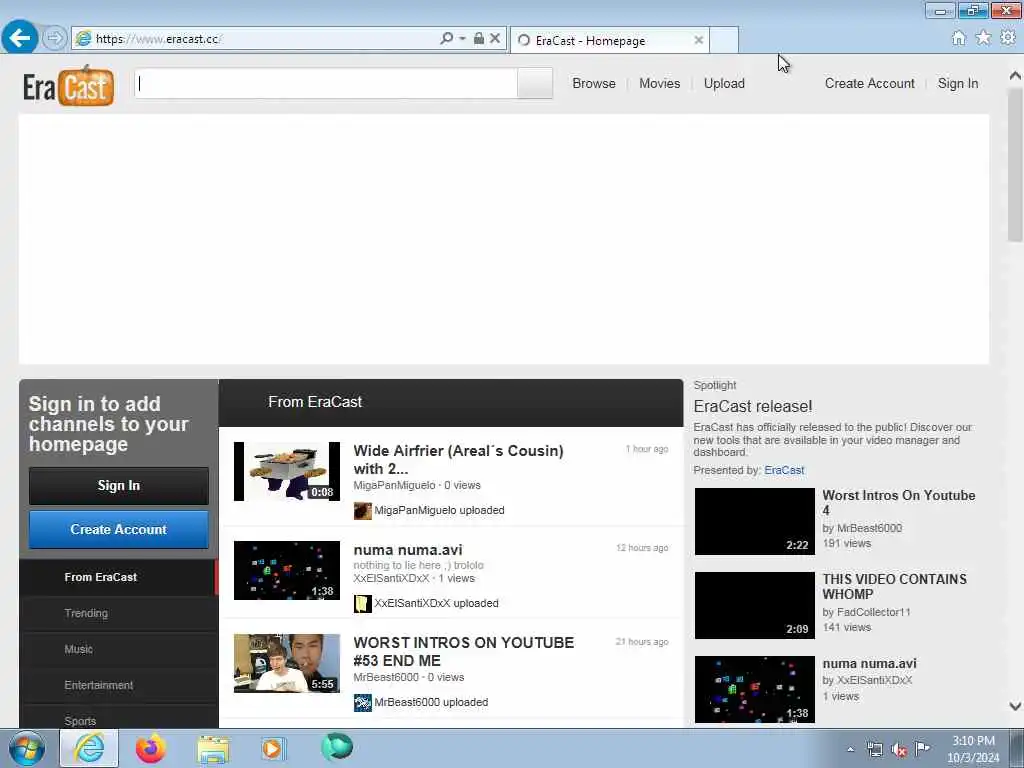Image resolution: width=1024 pixels, height=768 pixels.
Task: Open WORST INTROS ON YOUTUBE #53 title
Action: 464,652
